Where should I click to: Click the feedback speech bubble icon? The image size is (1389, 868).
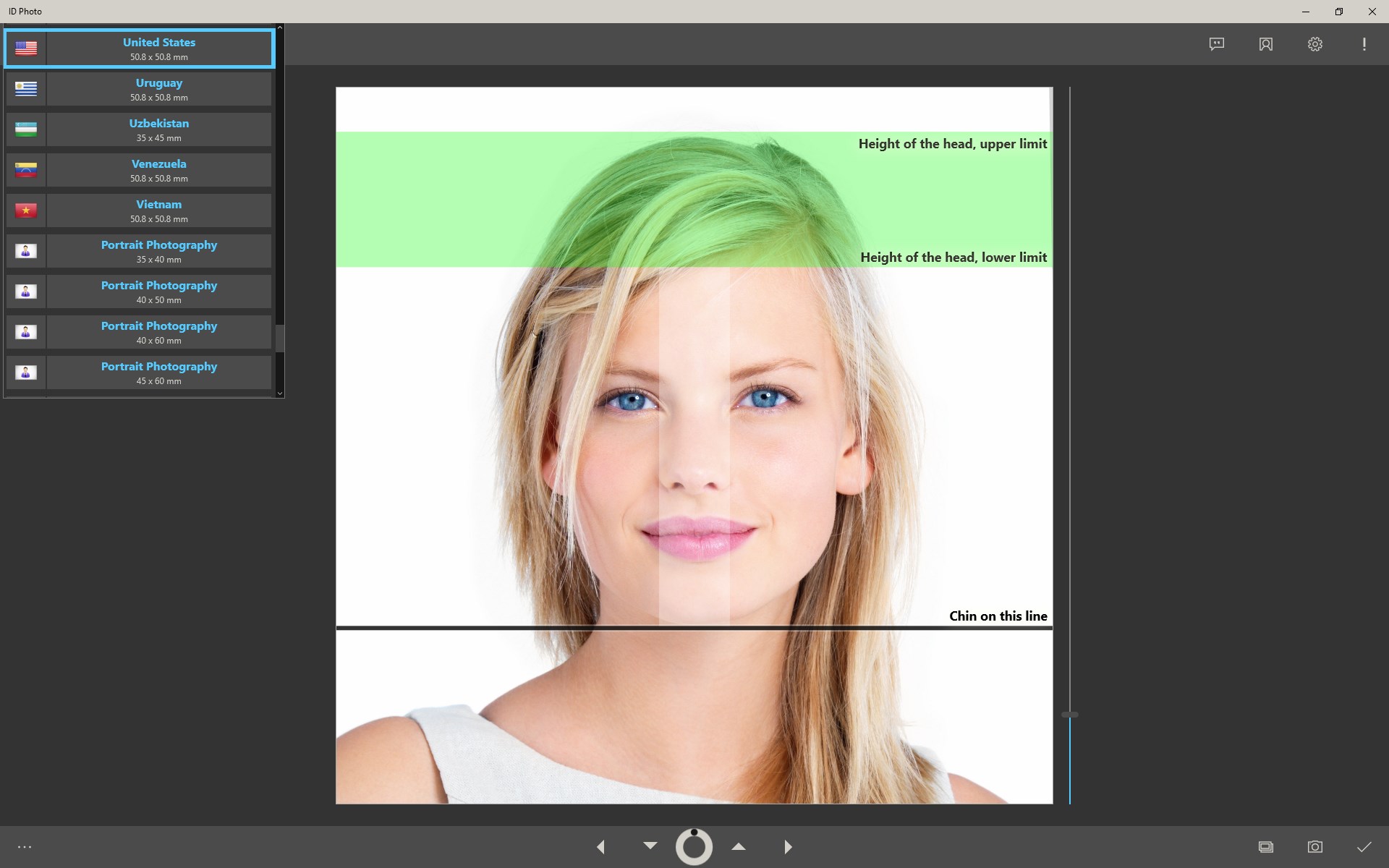(1216, 44)
